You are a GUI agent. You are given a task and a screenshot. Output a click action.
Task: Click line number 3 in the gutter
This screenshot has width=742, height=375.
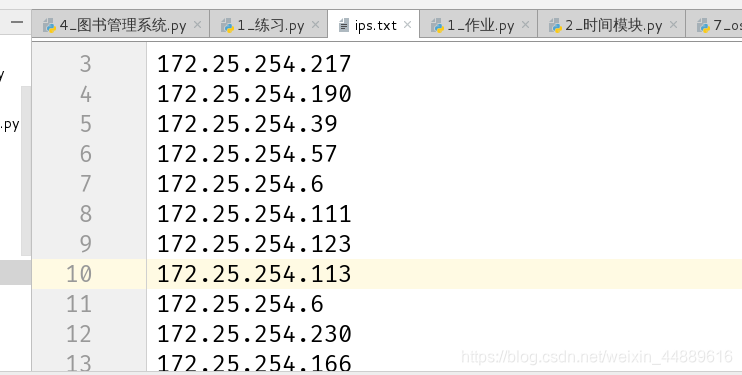85,64
